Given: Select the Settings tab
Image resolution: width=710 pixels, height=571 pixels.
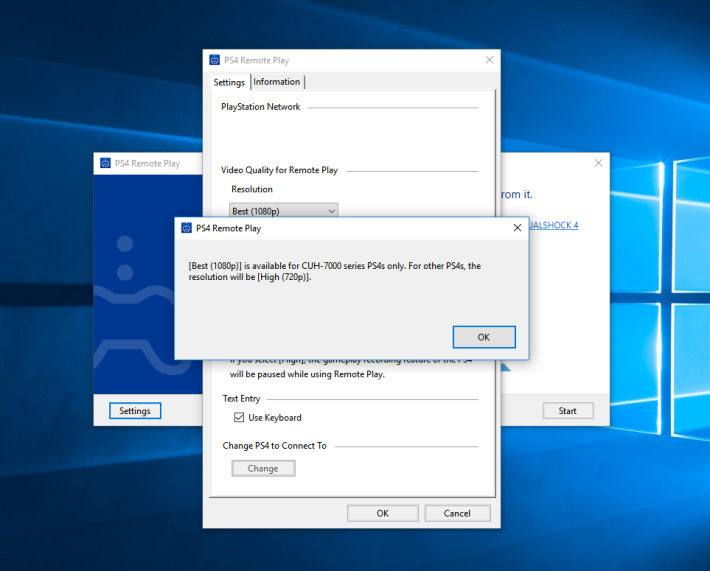Looking at the screenshot, I should [x=229, y=82].
